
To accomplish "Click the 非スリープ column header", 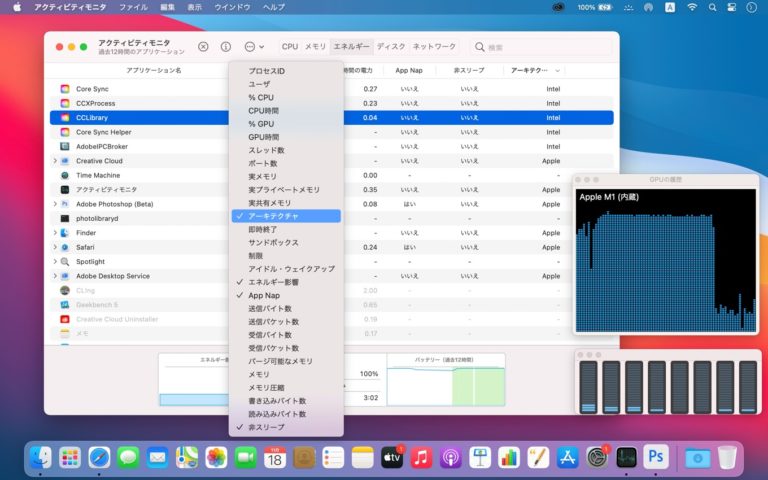I will click(x=469, y=71).
